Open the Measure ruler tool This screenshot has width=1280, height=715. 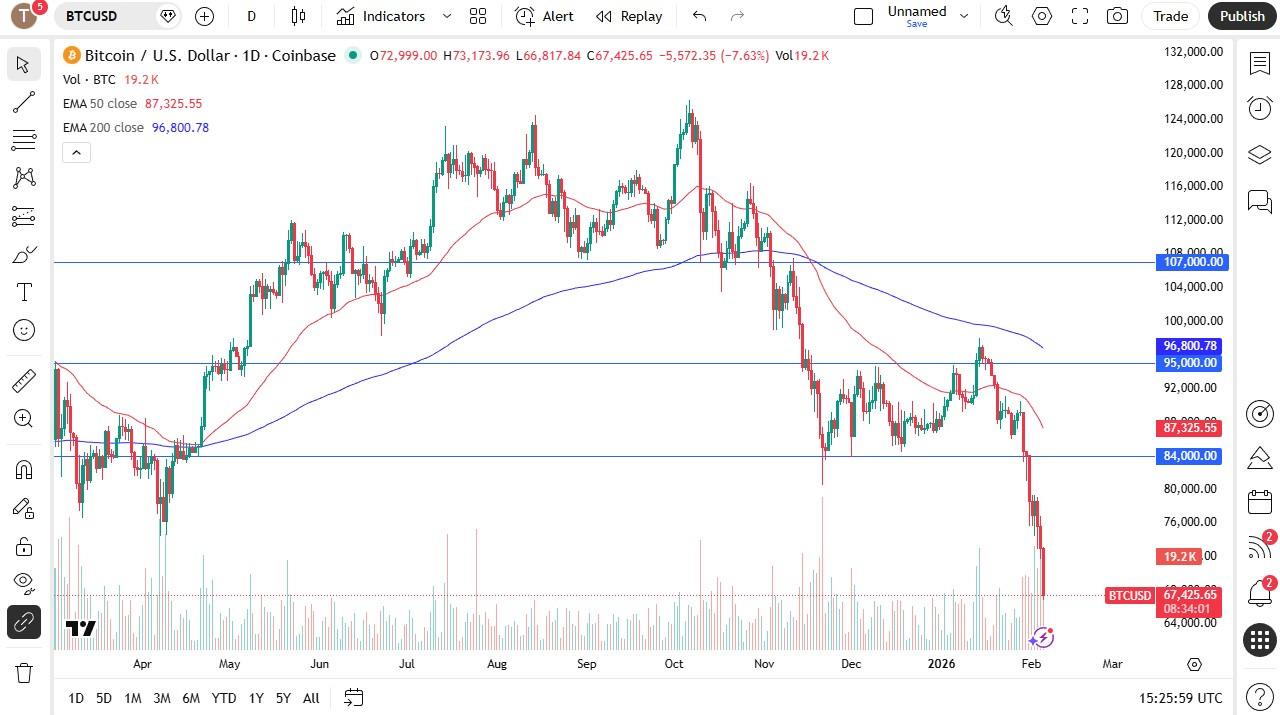pos(23,380)
